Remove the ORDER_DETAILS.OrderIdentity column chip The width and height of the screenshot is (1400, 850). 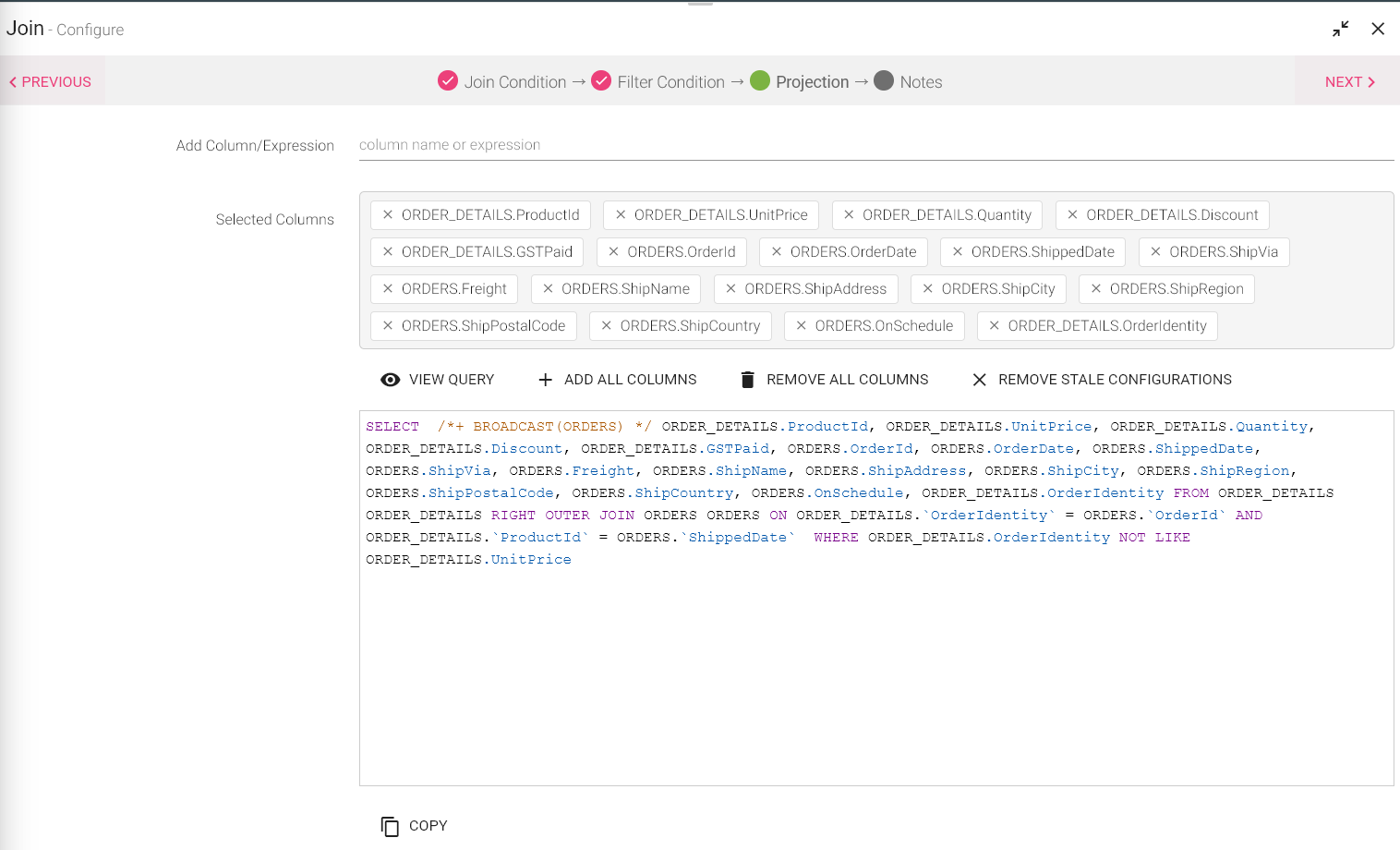[x=995, y=326]
